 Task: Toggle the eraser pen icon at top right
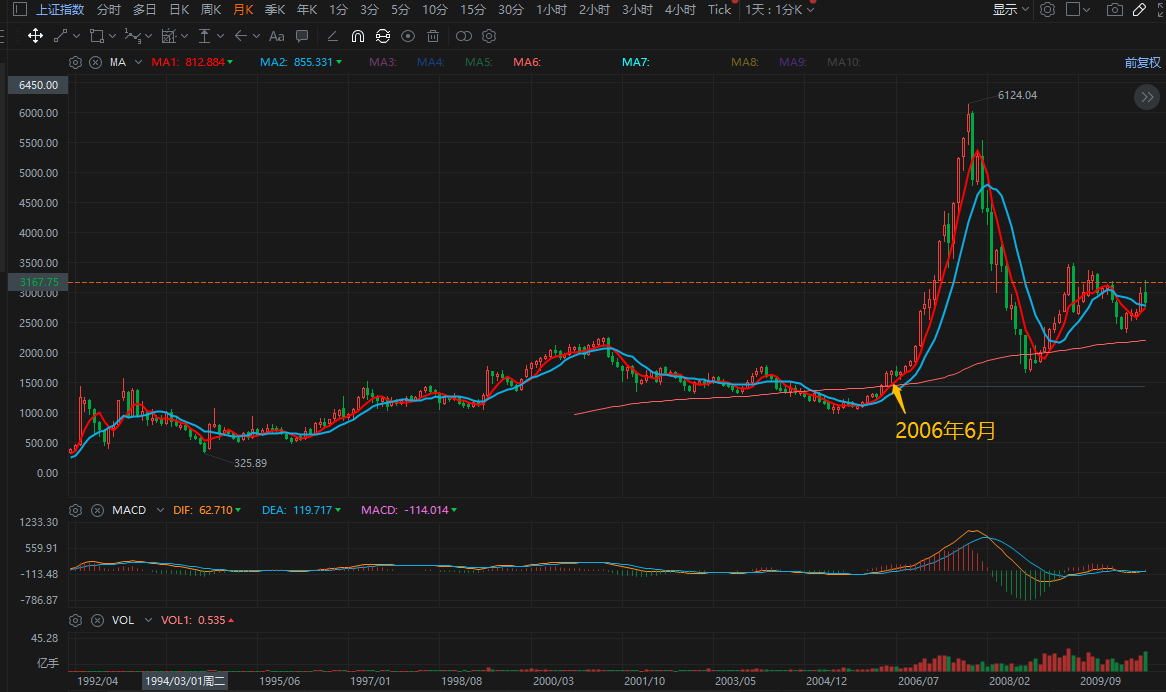(x=1140, y=10)
